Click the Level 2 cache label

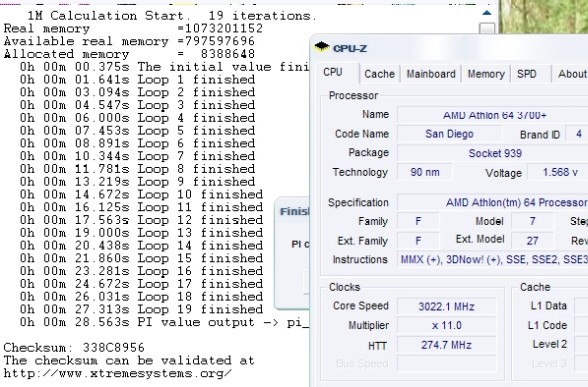coord(549,344)
